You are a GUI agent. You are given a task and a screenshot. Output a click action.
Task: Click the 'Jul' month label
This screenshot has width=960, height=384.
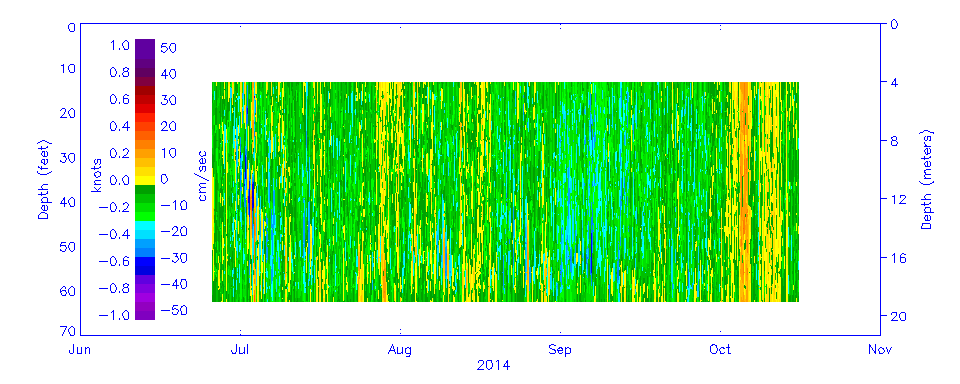click(241, 350)
